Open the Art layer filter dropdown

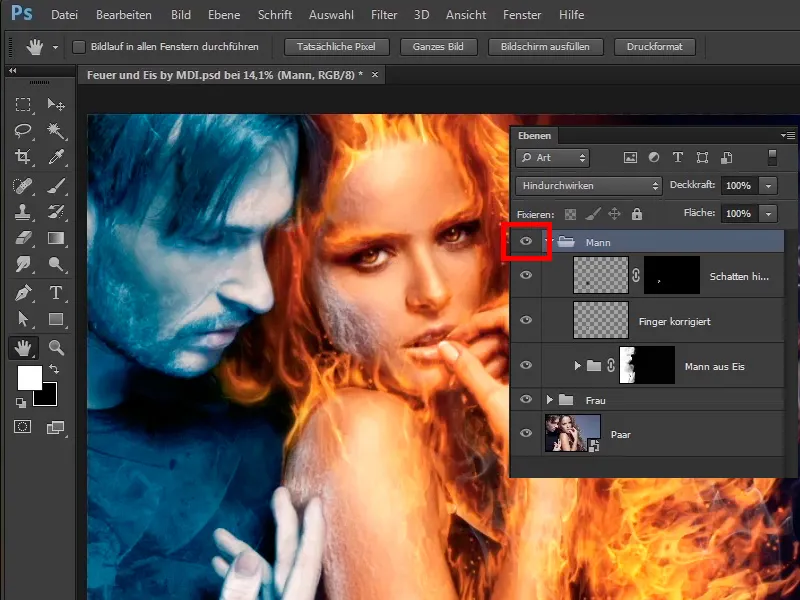[553, 158]
